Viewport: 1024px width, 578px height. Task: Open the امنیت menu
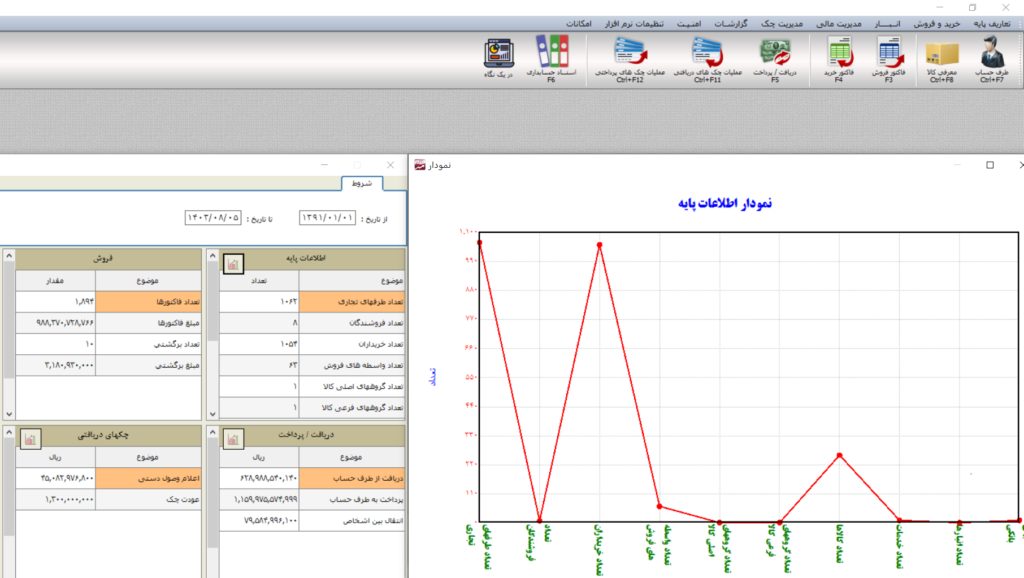pos(688,24)
